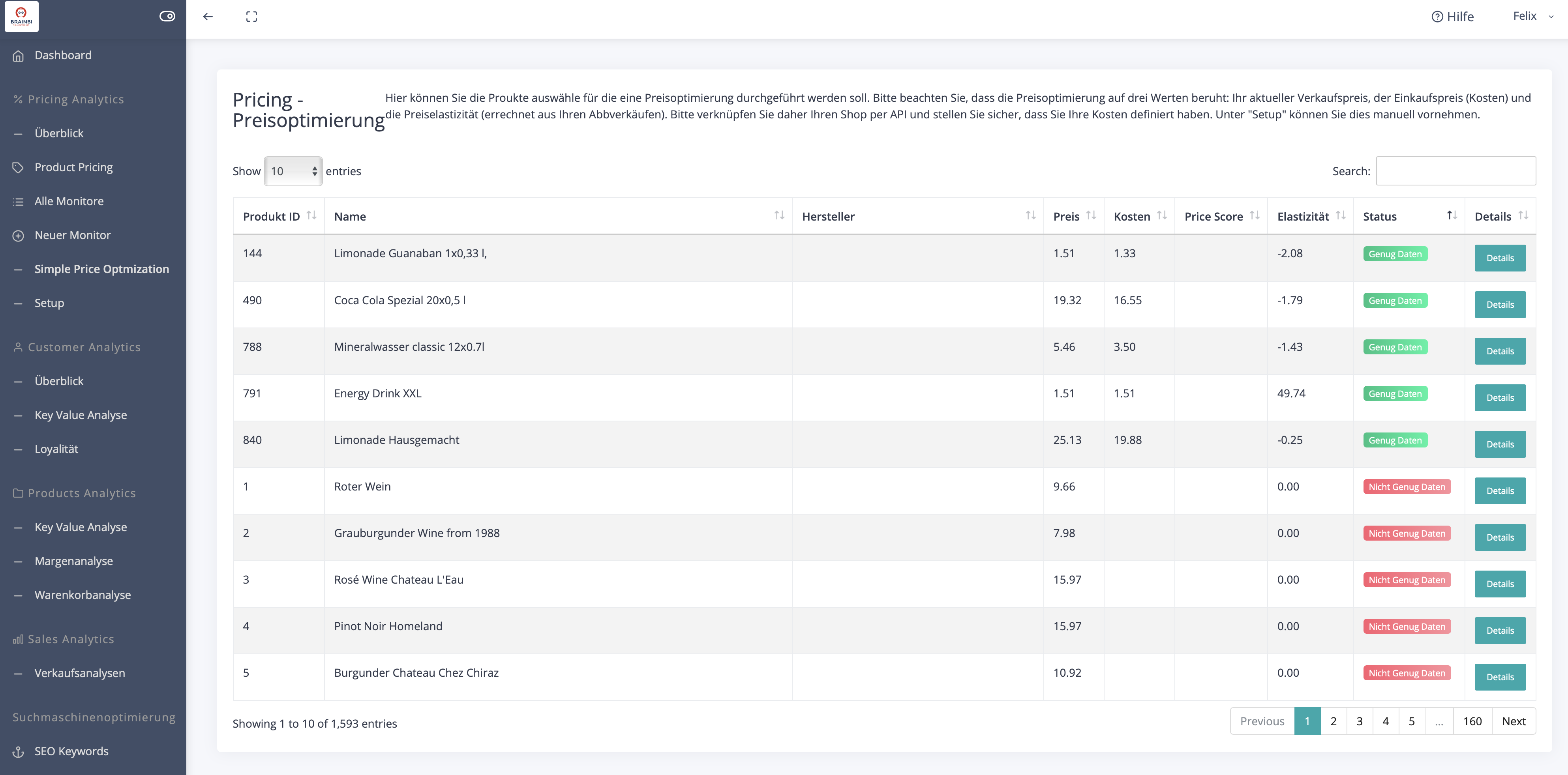Open Überblick under Pricing Analytics

coord(59,133)
